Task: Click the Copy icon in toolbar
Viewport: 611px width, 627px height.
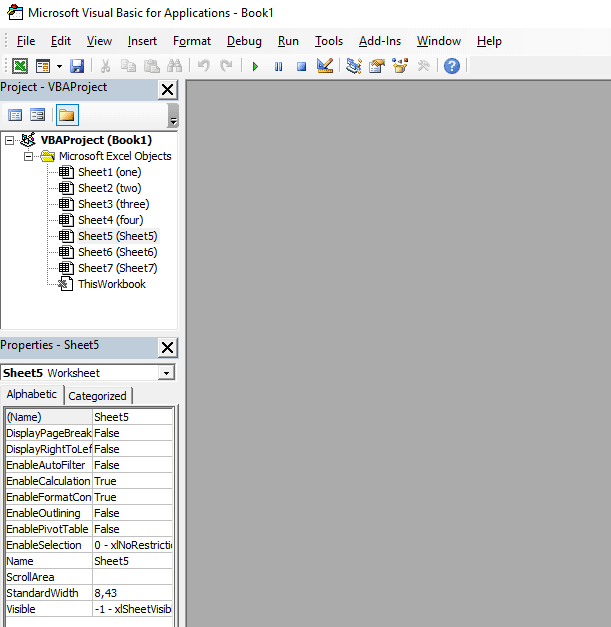Action: point(128,66)
